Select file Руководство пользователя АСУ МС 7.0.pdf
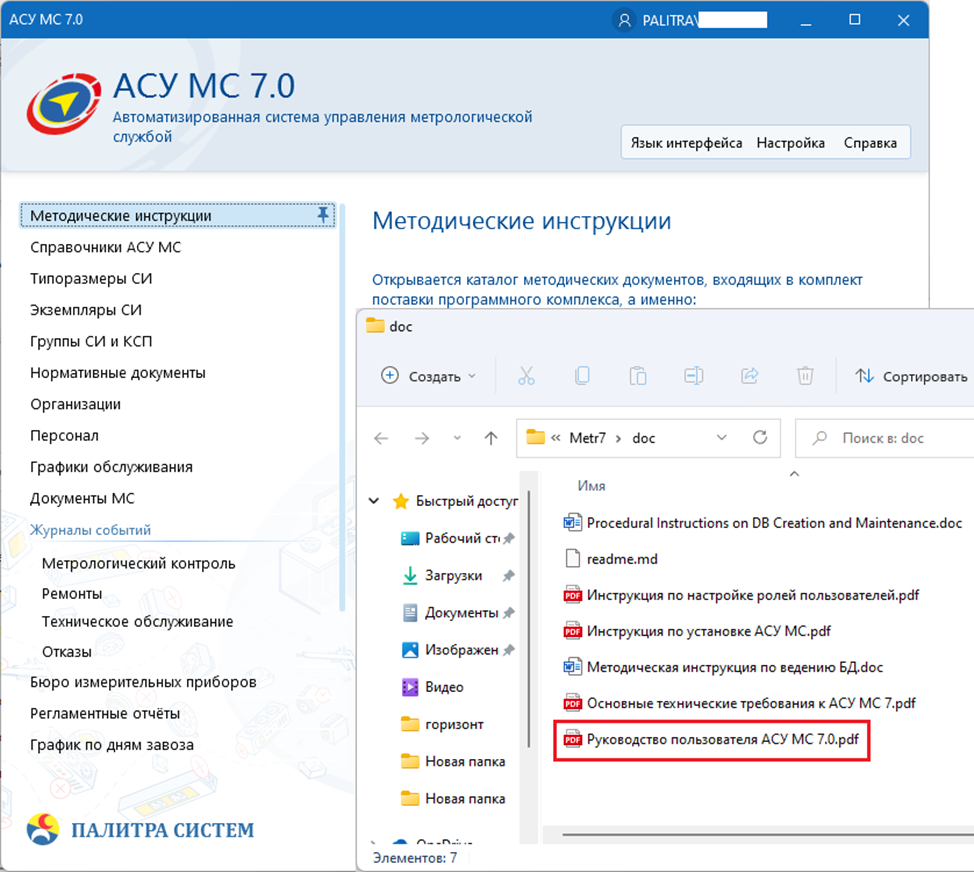This screenshot has height=872, width=974. [711, 739]
